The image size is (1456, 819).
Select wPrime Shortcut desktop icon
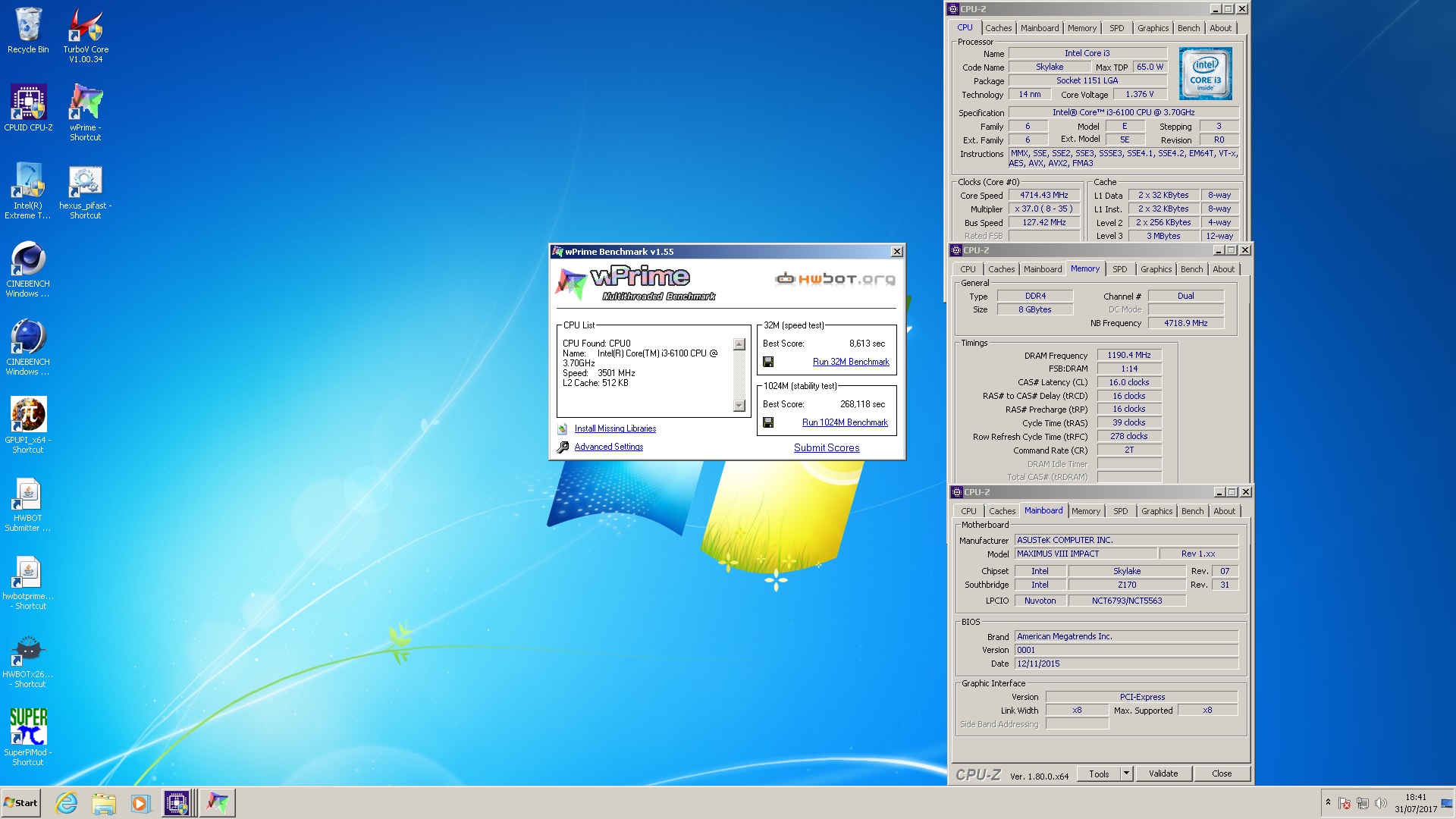tap(86, 113)
